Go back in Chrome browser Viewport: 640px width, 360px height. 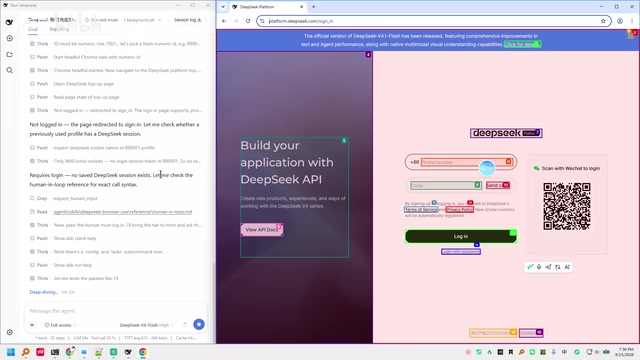click(x=224, y=21)
